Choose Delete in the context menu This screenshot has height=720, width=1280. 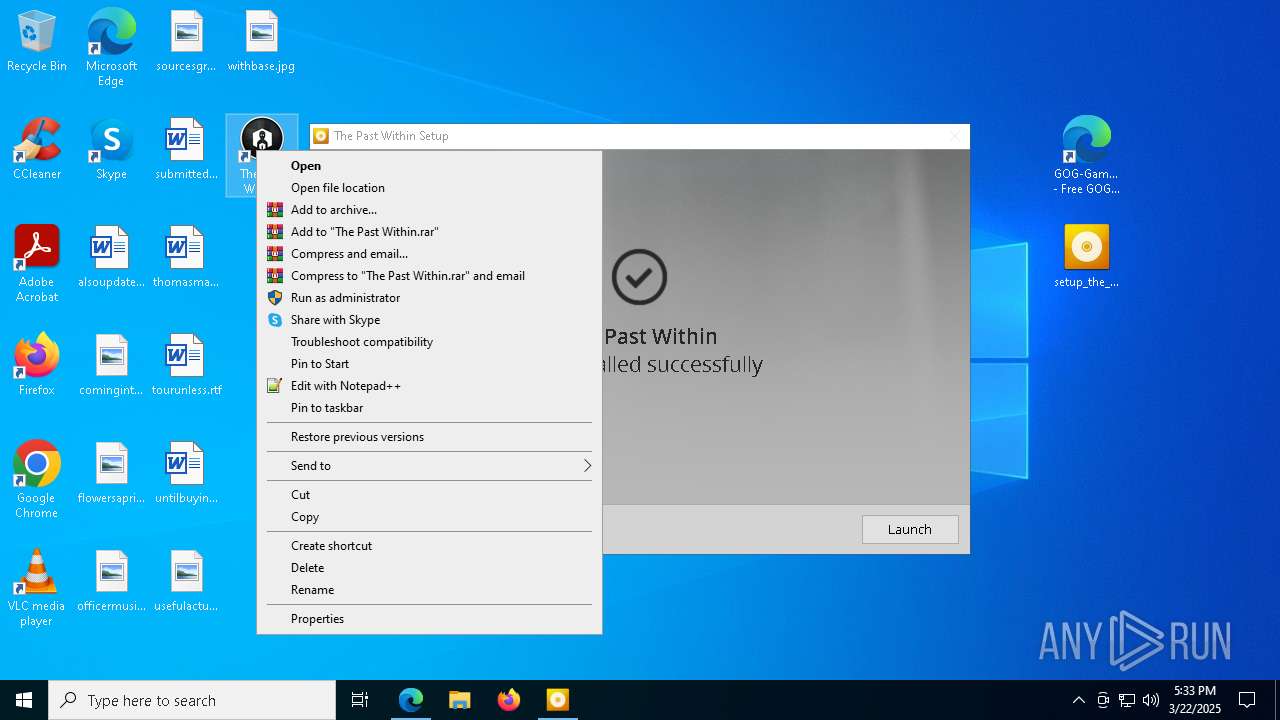tap(429, 568)
